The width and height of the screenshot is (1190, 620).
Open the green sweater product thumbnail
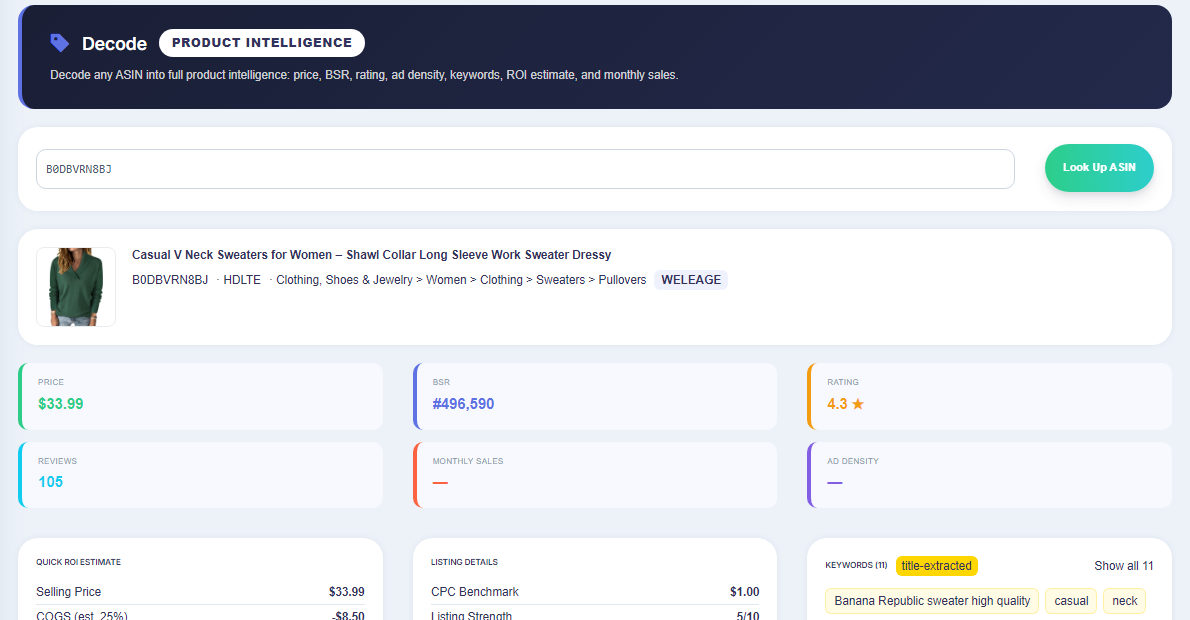(76, 287)
